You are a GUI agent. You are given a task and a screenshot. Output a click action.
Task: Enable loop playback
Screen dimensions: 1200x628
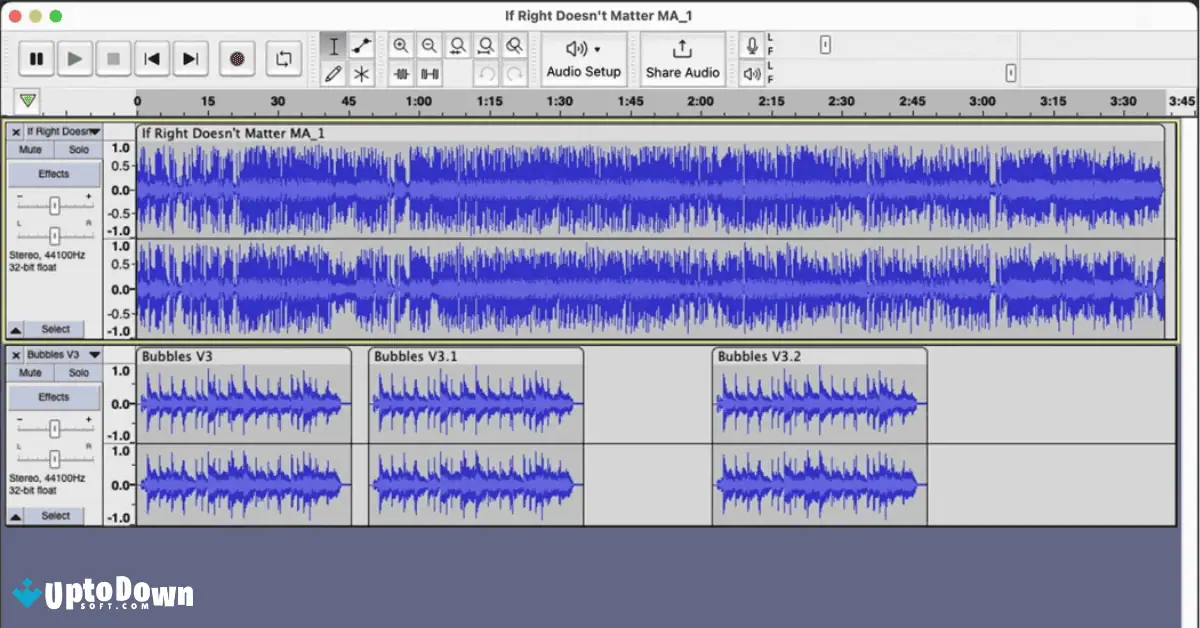pos(283,58)
